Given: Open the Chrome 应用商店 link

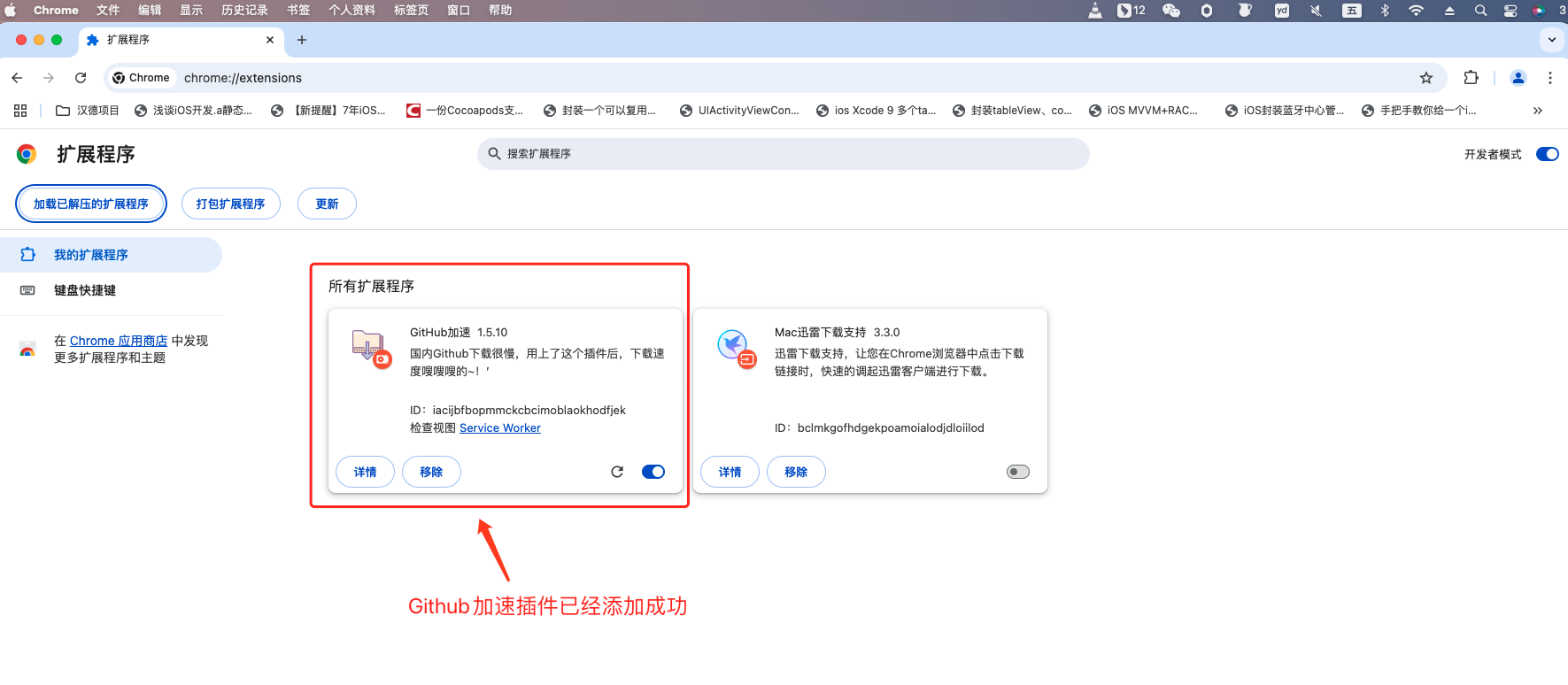Looking at the screenshot, I should [119, 341].
